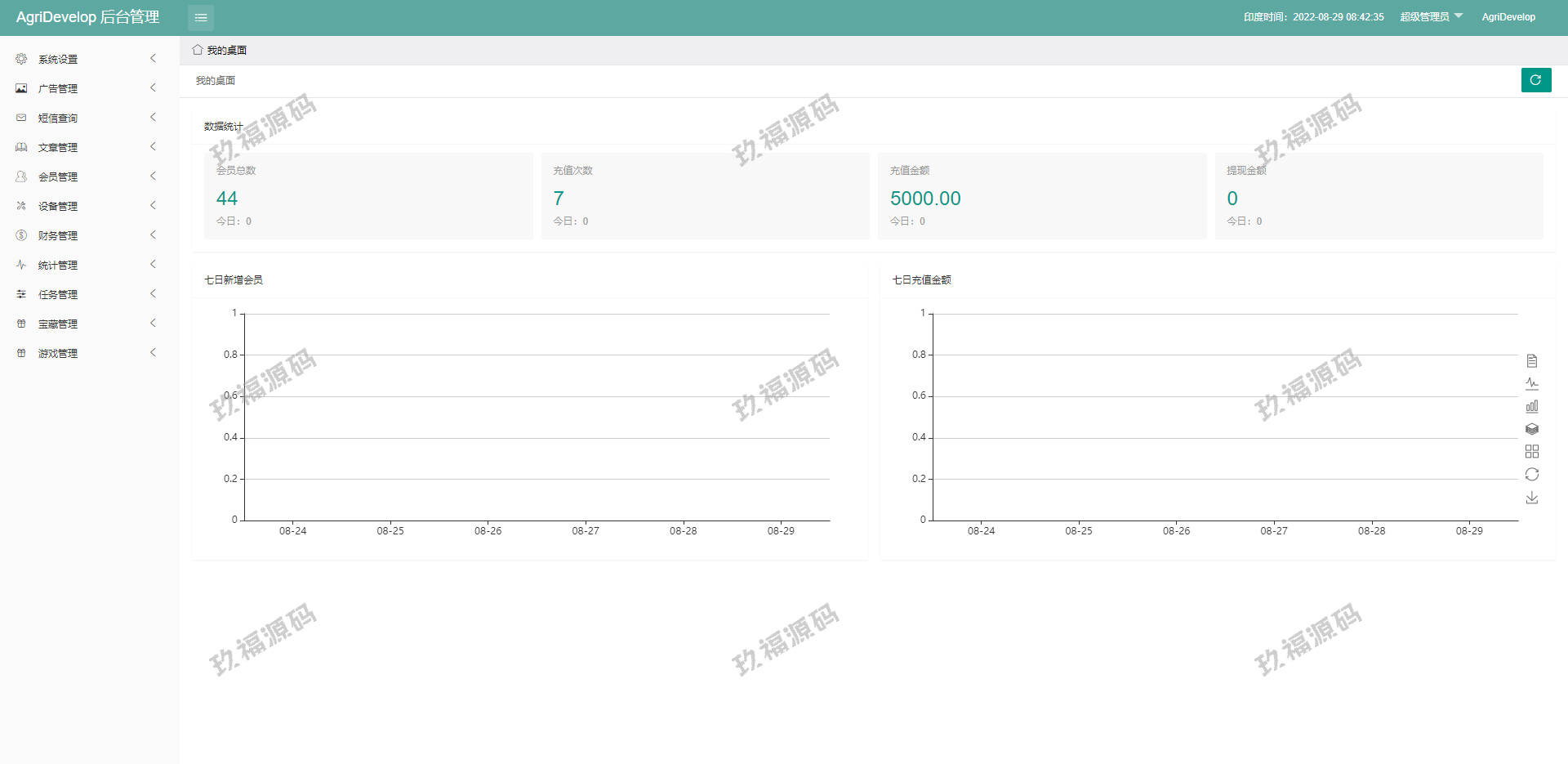Expand the 财务管理 chevron arrow
Screen dimensions: 1568x764
coord(153,235)
